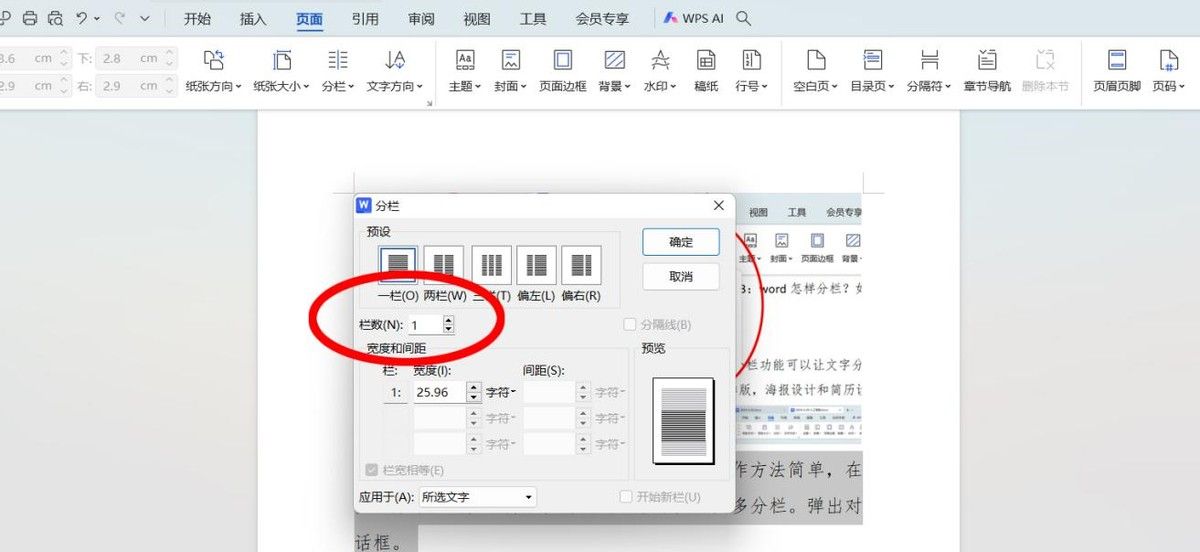Screen dimensions: 1200x552
Task: Toggle the 分隔线 separator line checkbox
Action: [x=657, y=325]
